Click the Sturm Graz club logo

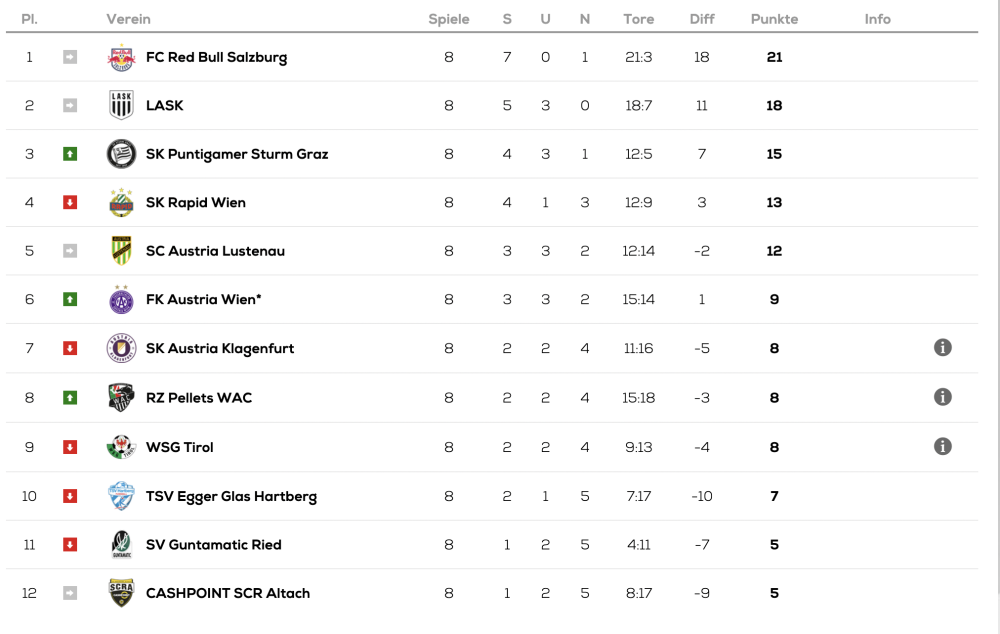(x=121, y=154)
